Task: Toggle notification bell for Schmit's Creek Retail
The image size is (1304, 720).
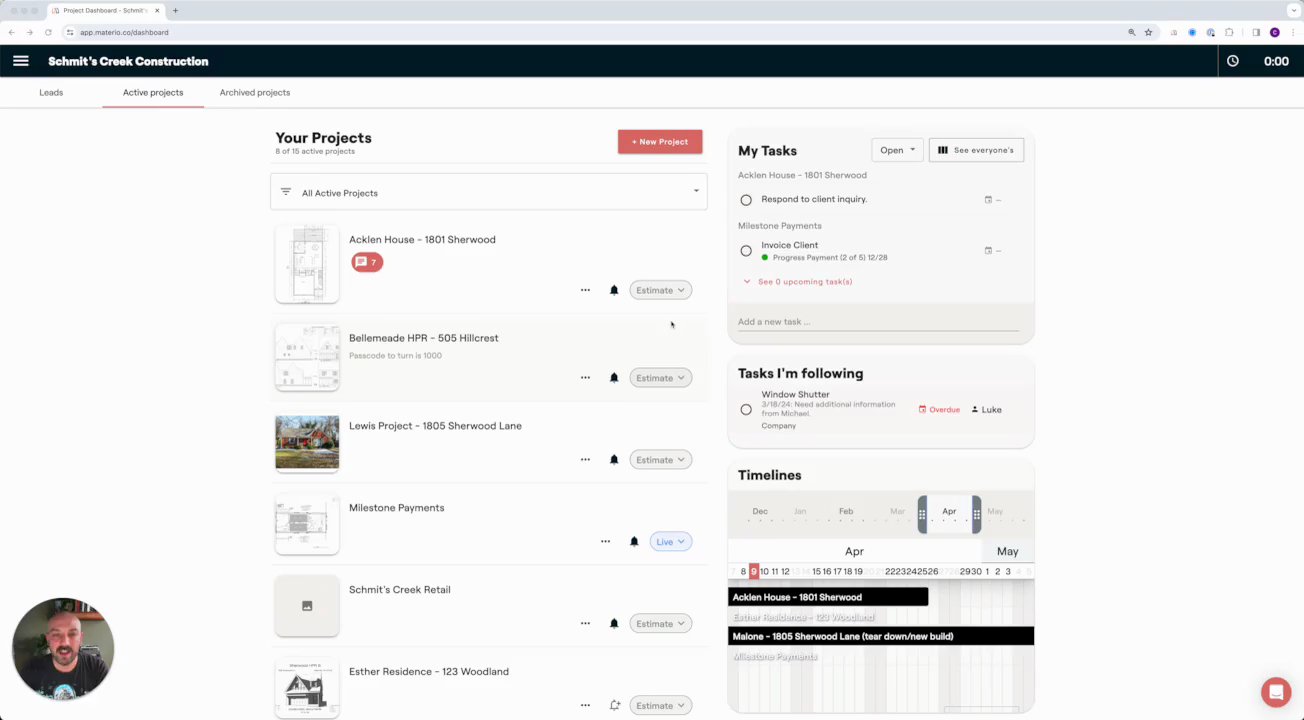Action: pyautogui.click(x=614, y=624)
